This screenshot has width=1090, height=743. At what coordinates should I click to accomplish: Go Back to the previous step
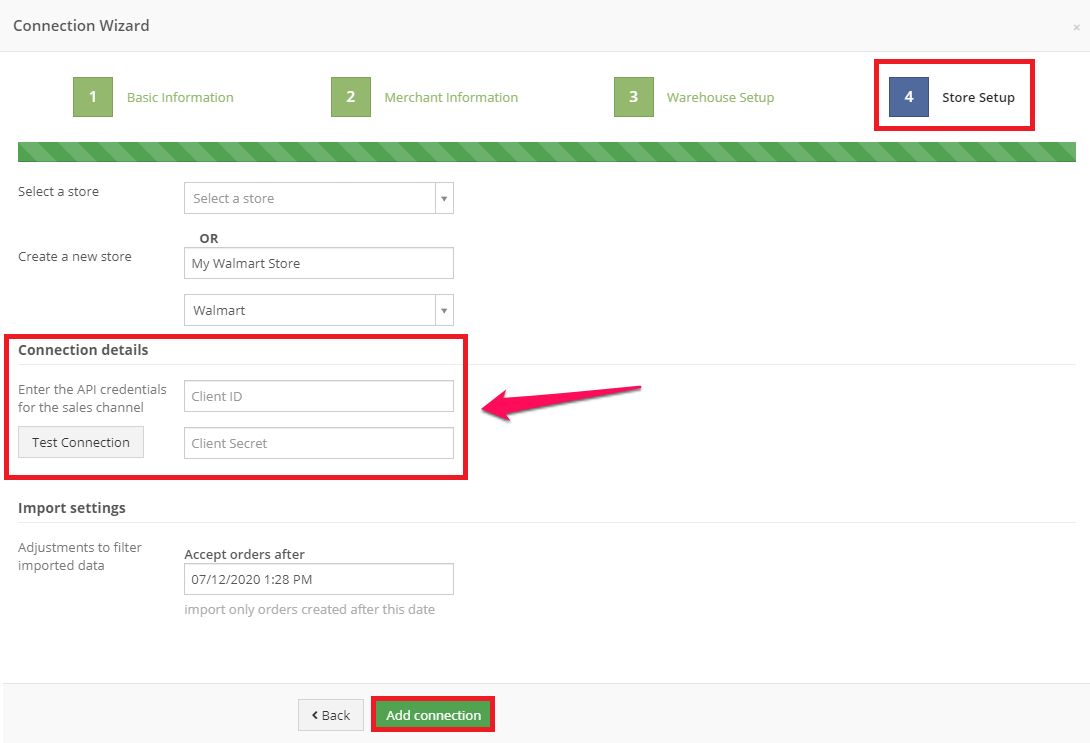(x=331, y=715)
